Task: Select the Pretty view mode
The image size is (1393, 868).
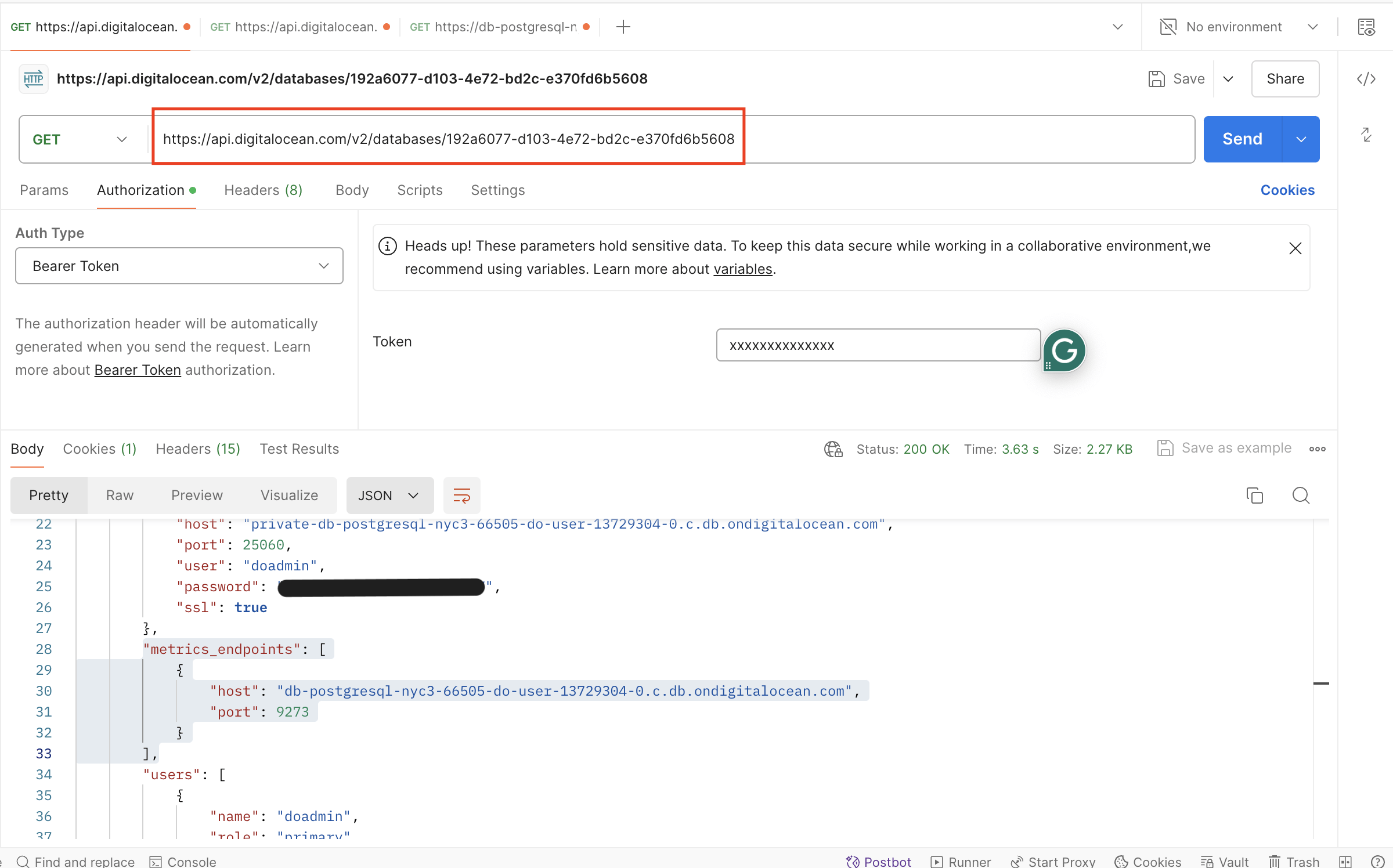Action: pyautogui.click(x=49, y=496)
